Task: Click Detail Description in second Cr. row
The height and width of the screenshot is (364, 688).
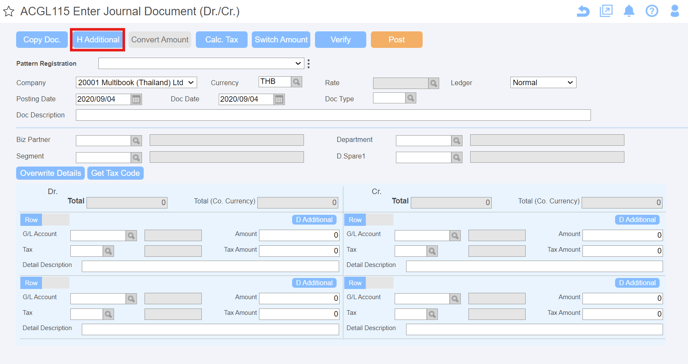Action: [x=534, y=329]
